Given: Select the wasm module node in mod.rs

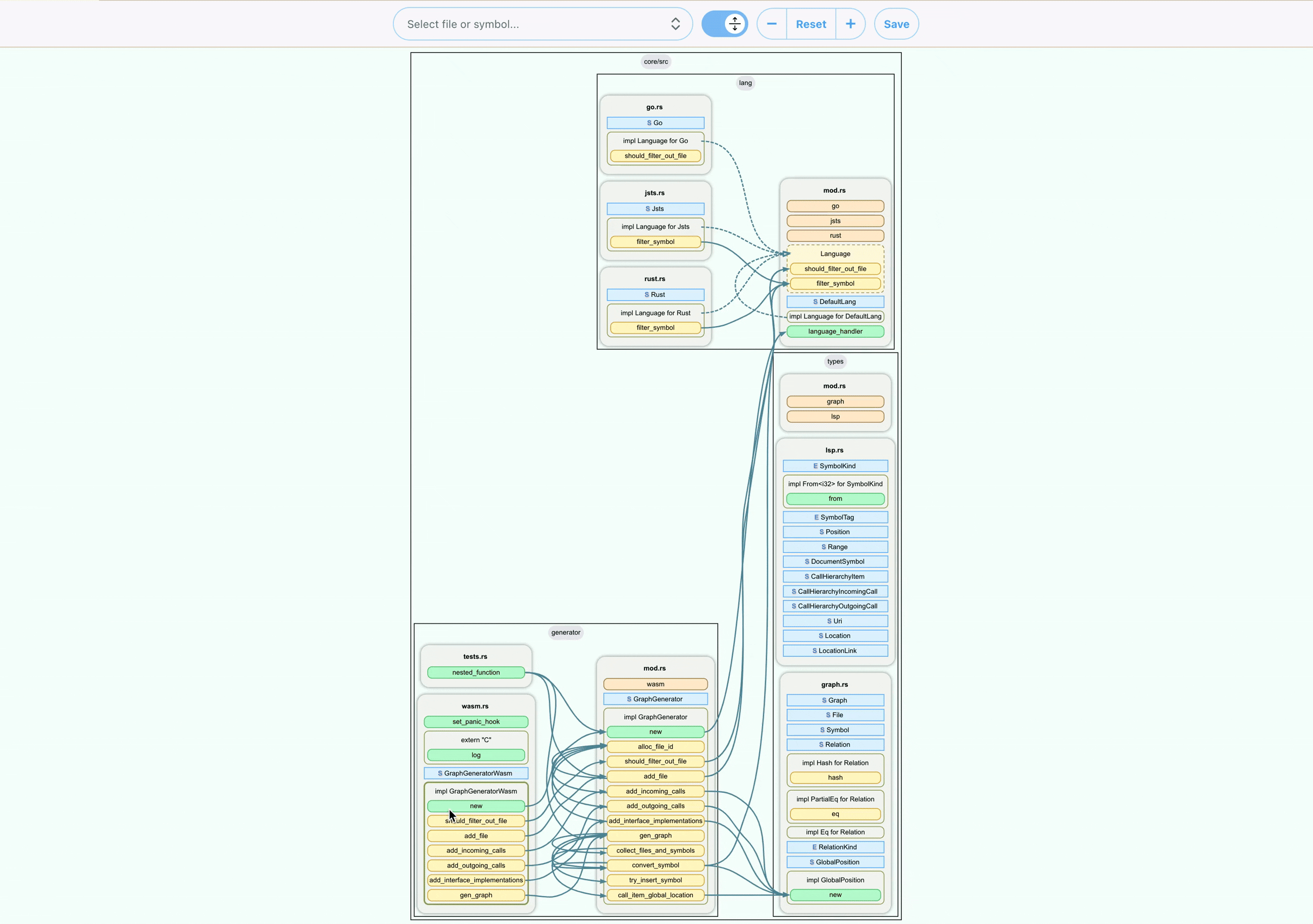Looking at the screenshot, I should coord(655,684).
